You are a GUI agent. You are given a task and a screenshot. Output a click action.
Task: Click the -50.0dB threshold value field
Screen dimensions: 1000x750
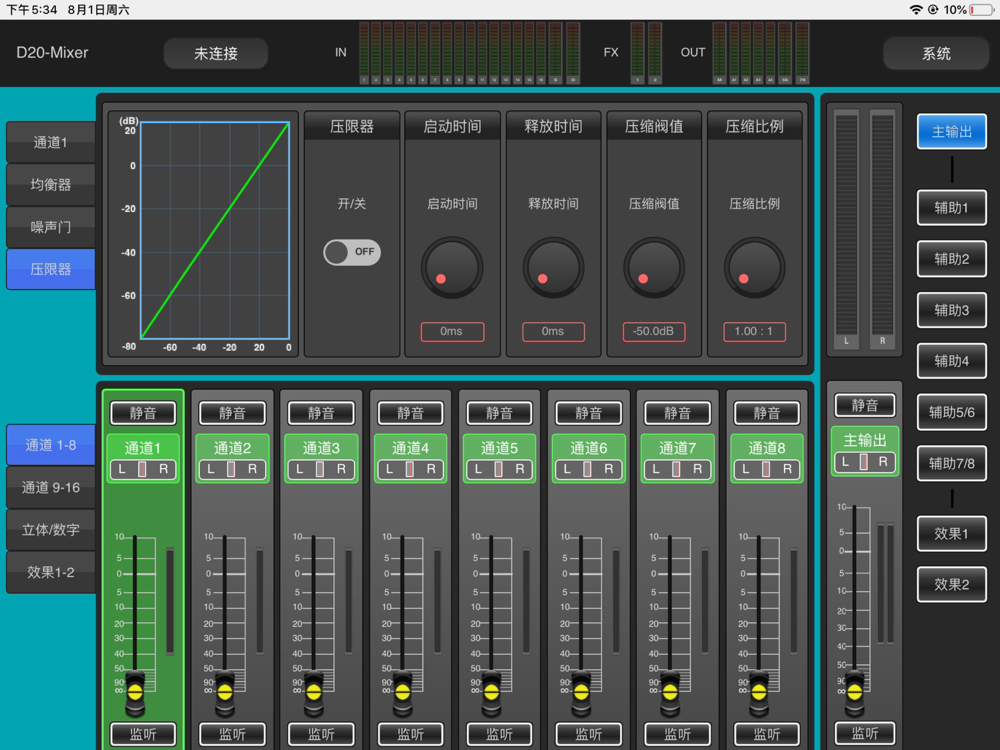tap(654, 332)
